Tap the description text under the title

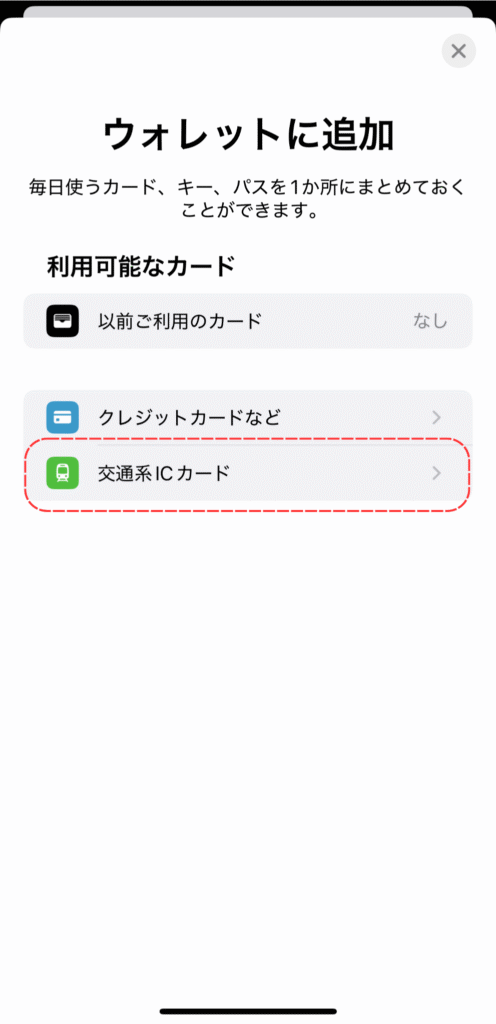tap(248, 199)
